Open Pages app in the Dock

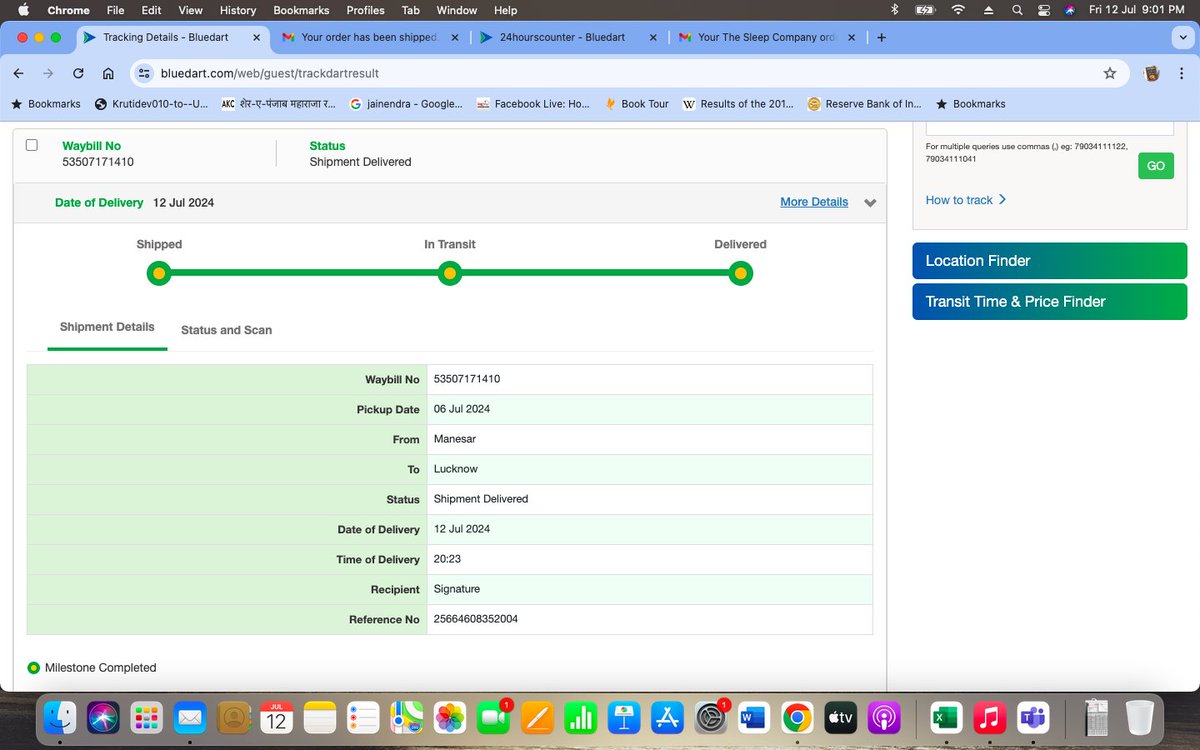point(537,717)
